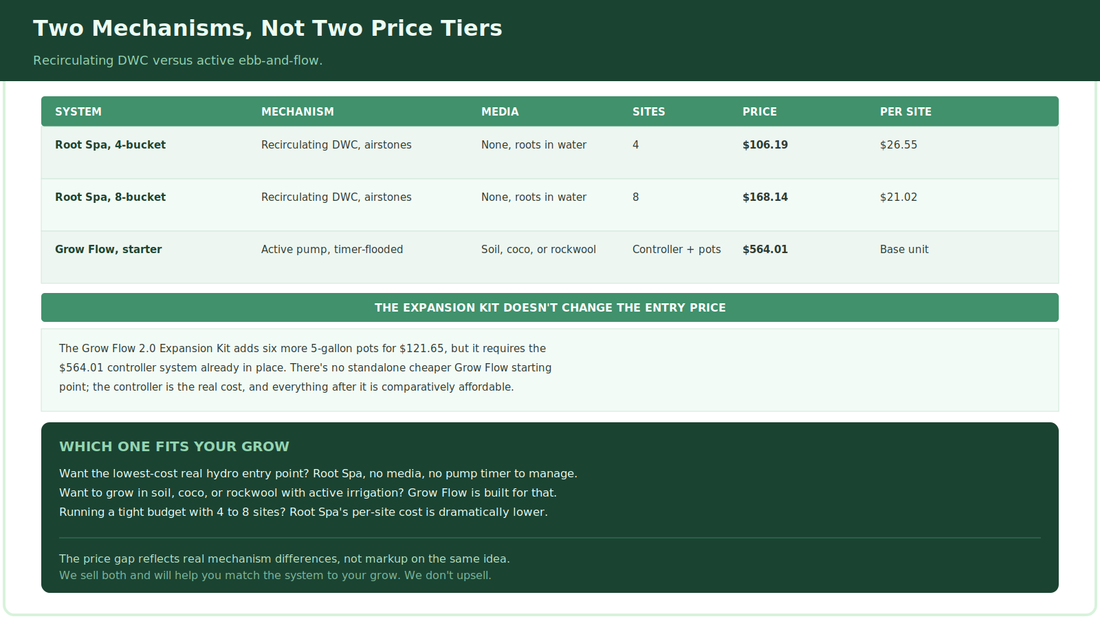Click the $21.02 per site value

898,197
